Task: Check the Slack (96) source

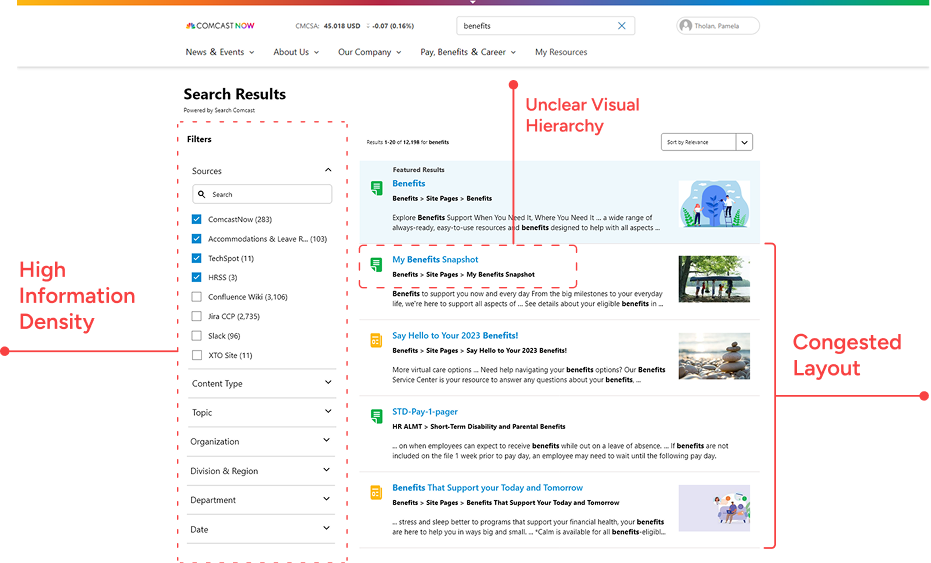Action: pos(197,336)
